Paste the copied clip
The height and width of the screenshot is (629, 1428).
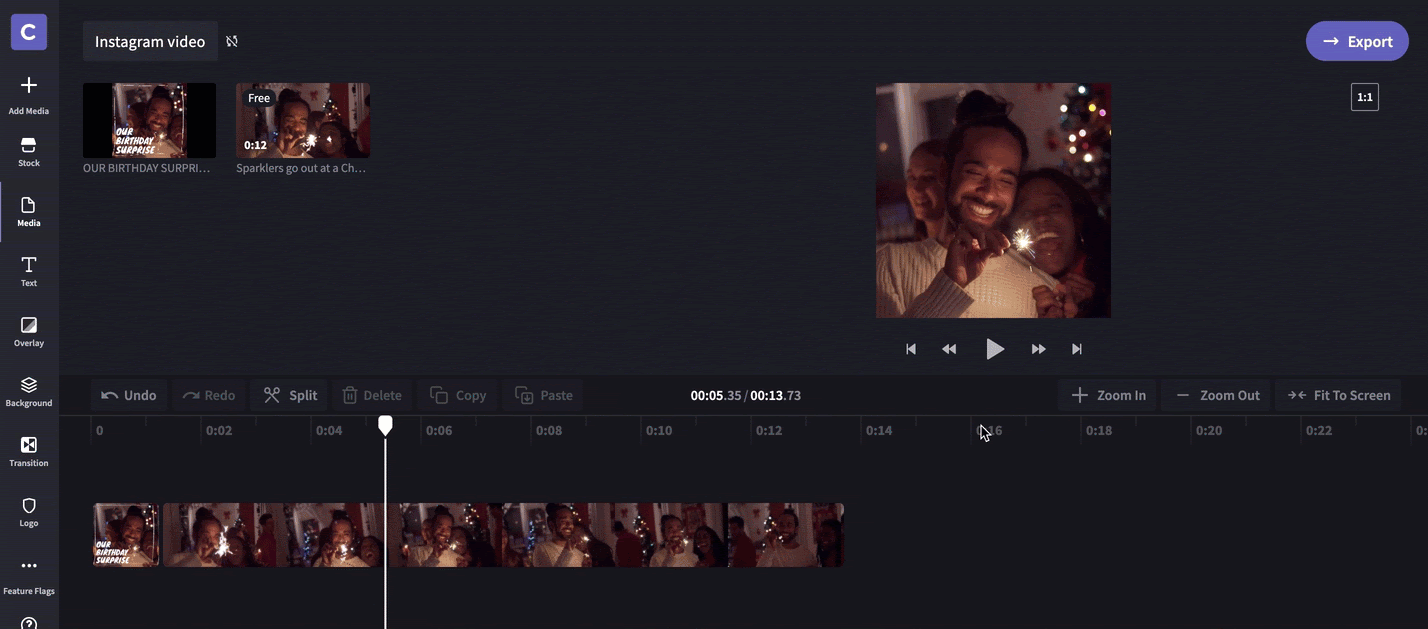pos(544,395)
